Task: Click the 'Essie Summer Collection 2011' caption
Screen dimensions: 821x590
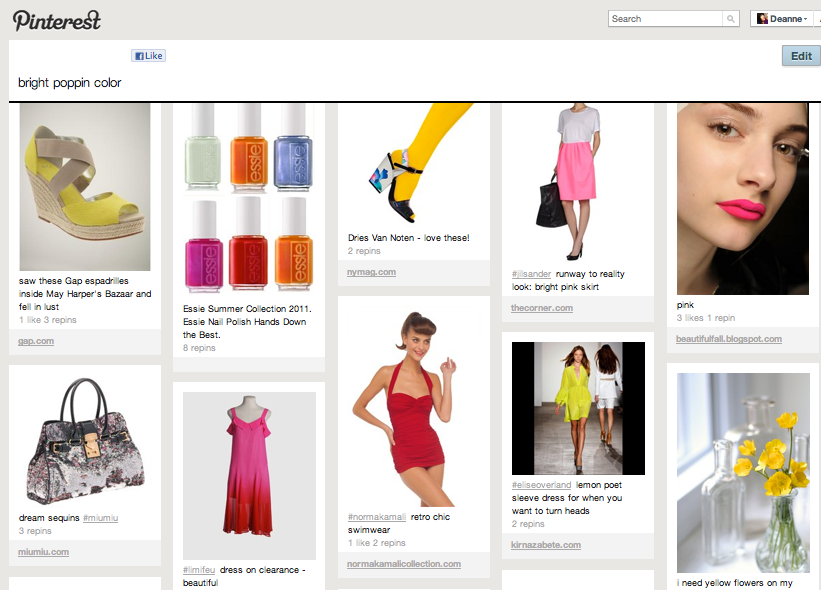Action: [x=247, y=321]
